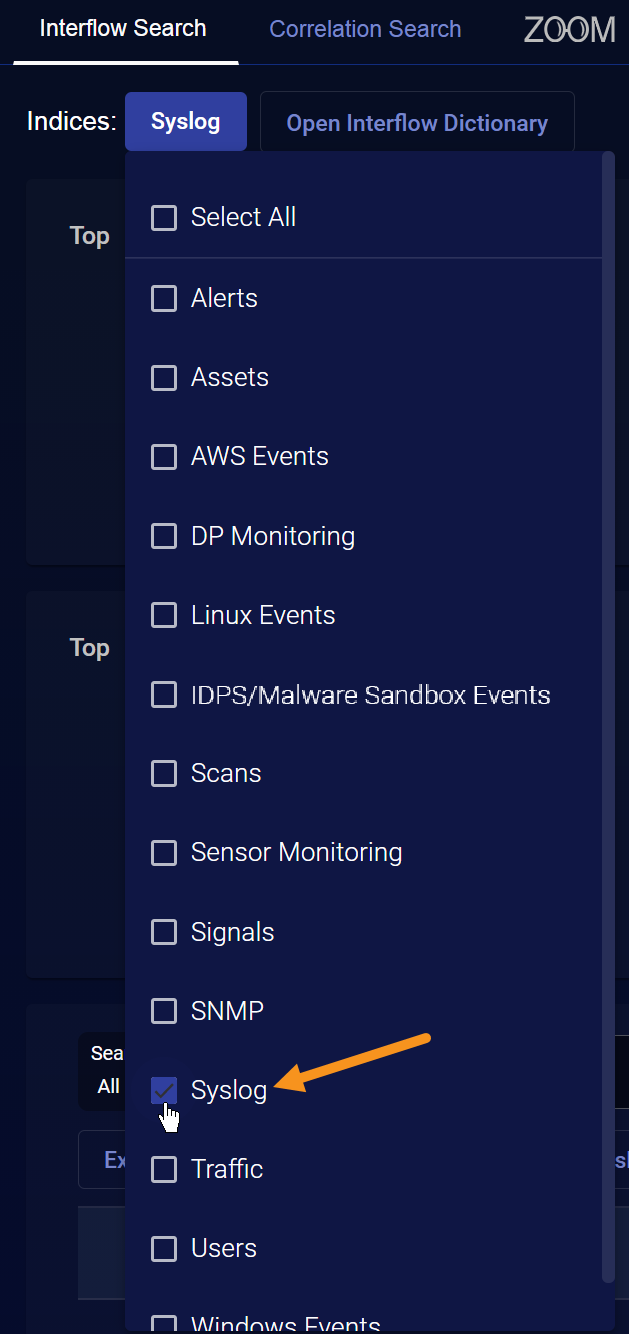The height and width of the screenshot is (1334, 629).
Task: Uncheck the Syslog checkbox
Action: click(164, 1090)
